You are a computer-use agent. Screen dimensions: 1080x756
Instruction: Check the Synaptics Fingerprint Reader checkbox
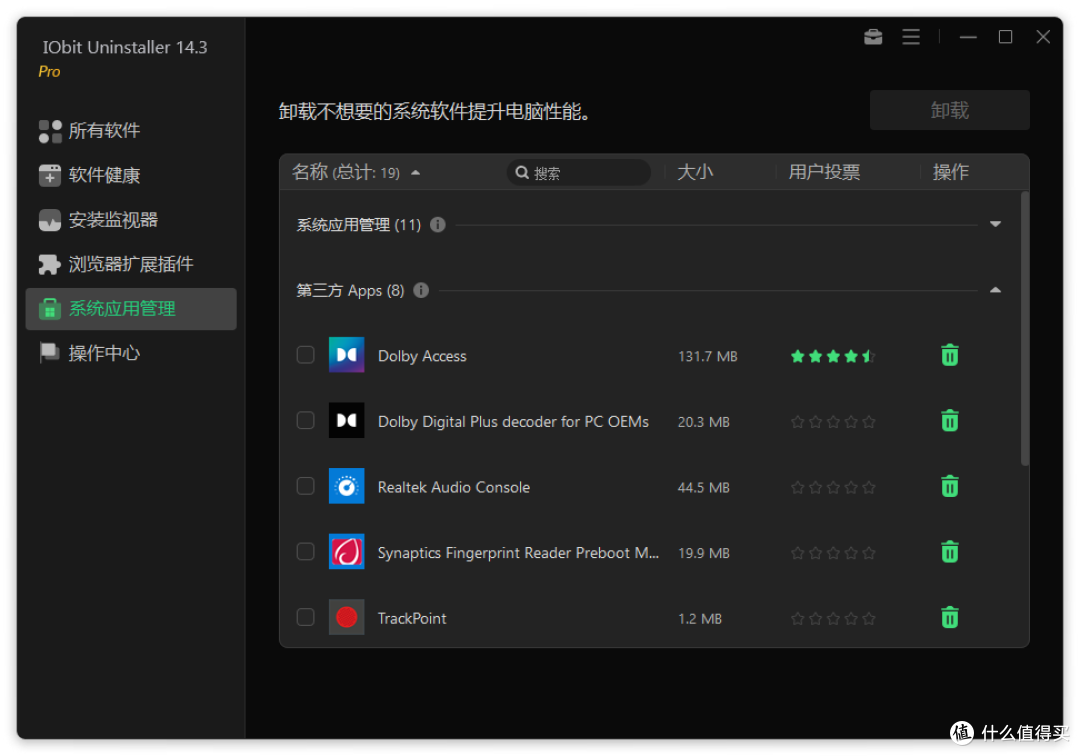[x=305, y=552]
